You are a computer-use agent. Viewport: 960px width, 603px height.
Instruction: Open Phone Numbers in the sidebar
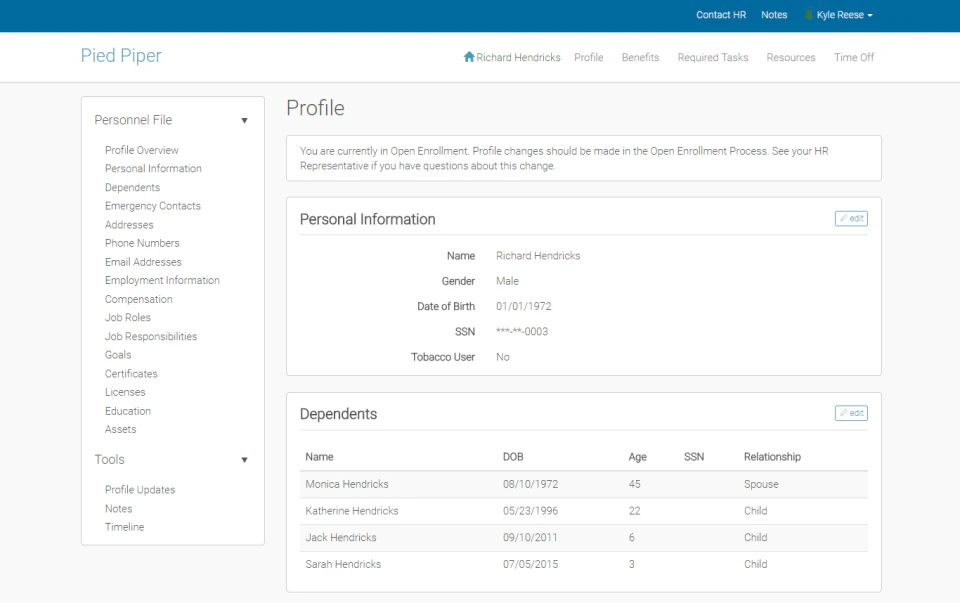(x=142, y=243)
